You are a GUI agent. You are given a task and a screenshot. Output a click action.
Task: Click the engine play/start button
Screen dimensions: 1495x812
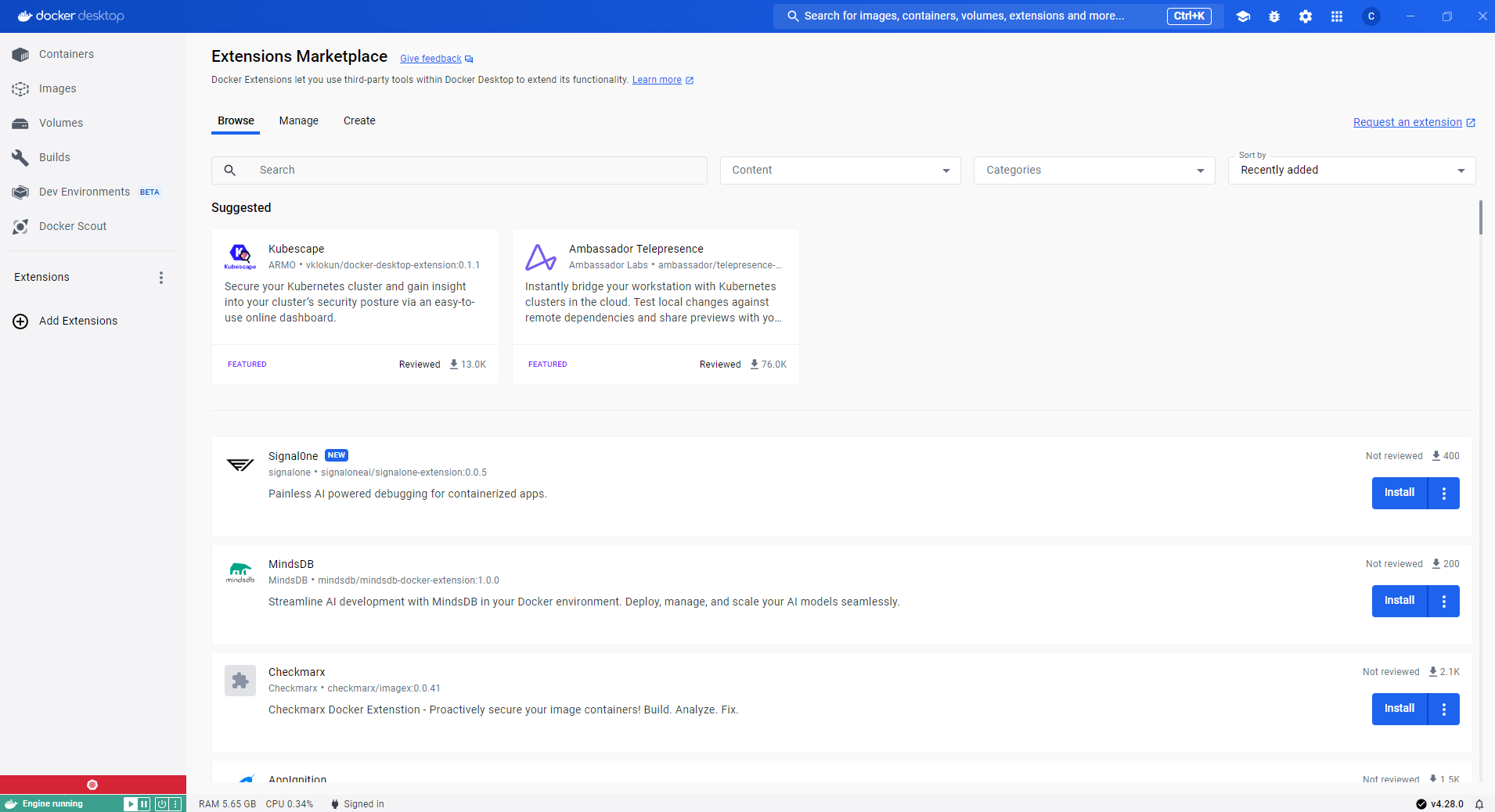(131, 804)
